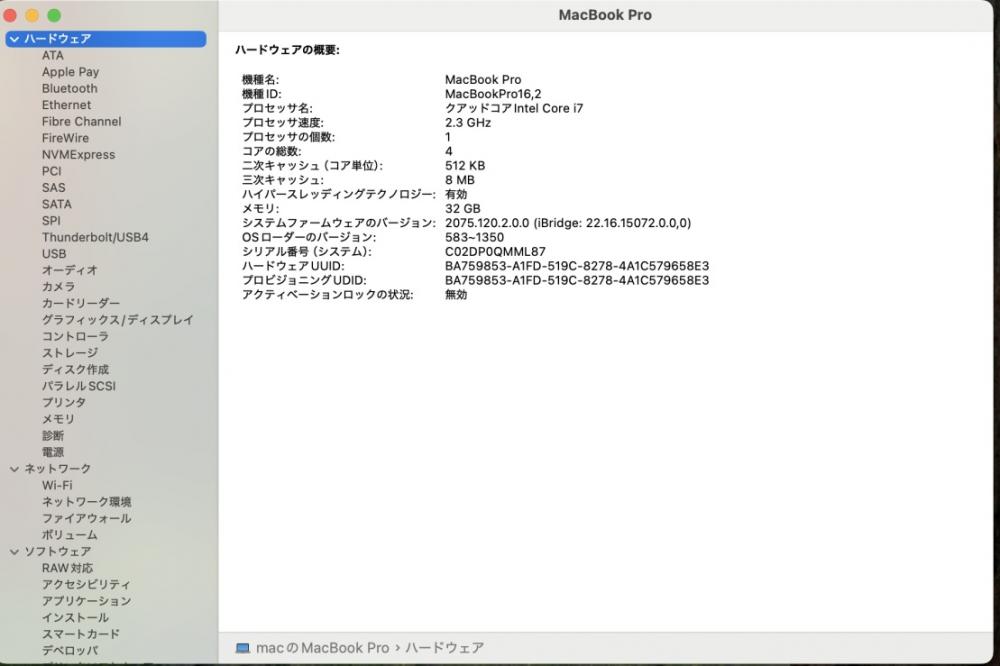1000x666 pixels.
Task: Click the serial number C02DP0QMML87
Action: tap(496, 252)
